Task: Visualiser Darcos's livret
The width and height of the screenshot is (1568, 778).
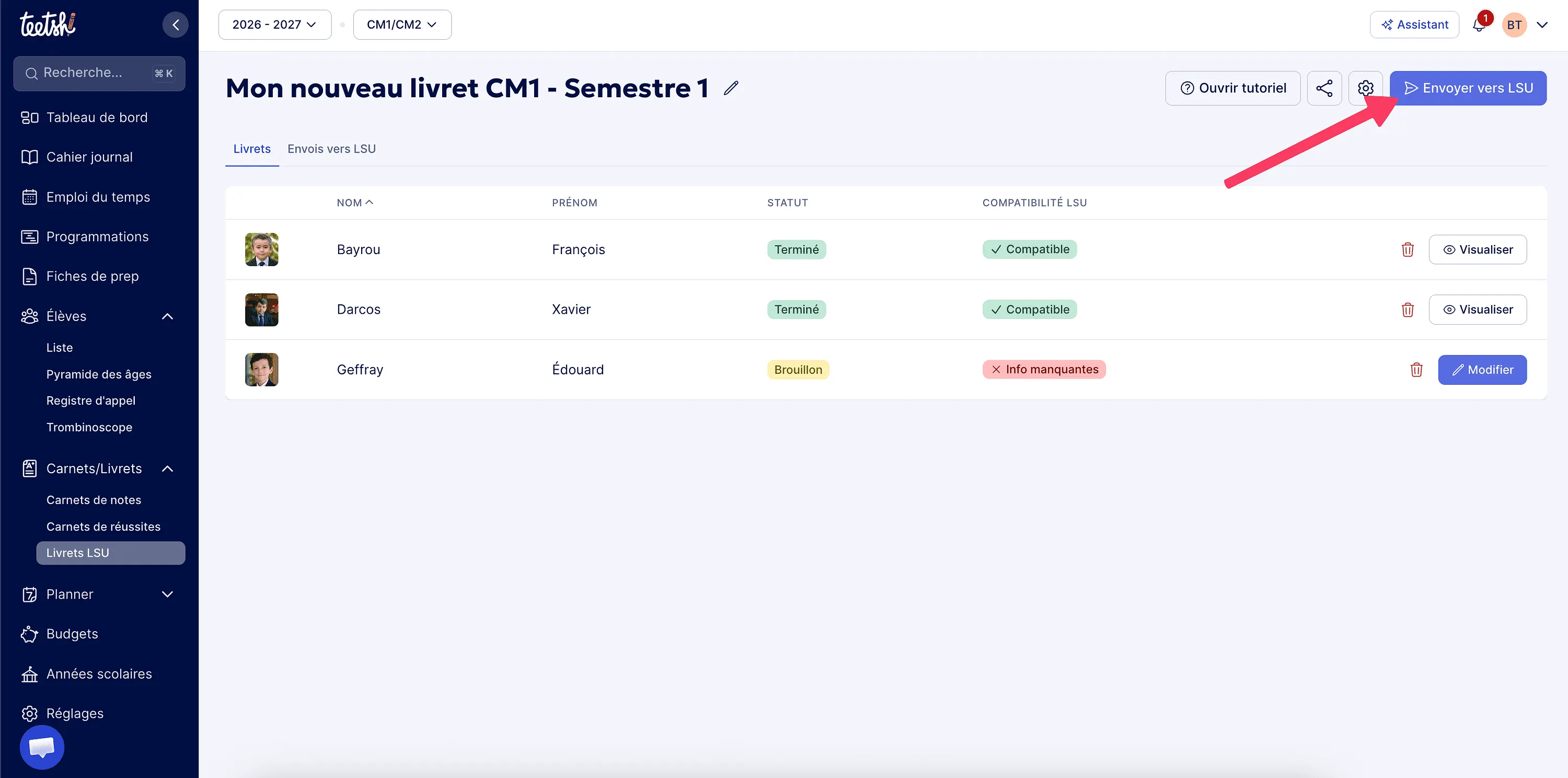Action: [x=1477, y=310]
